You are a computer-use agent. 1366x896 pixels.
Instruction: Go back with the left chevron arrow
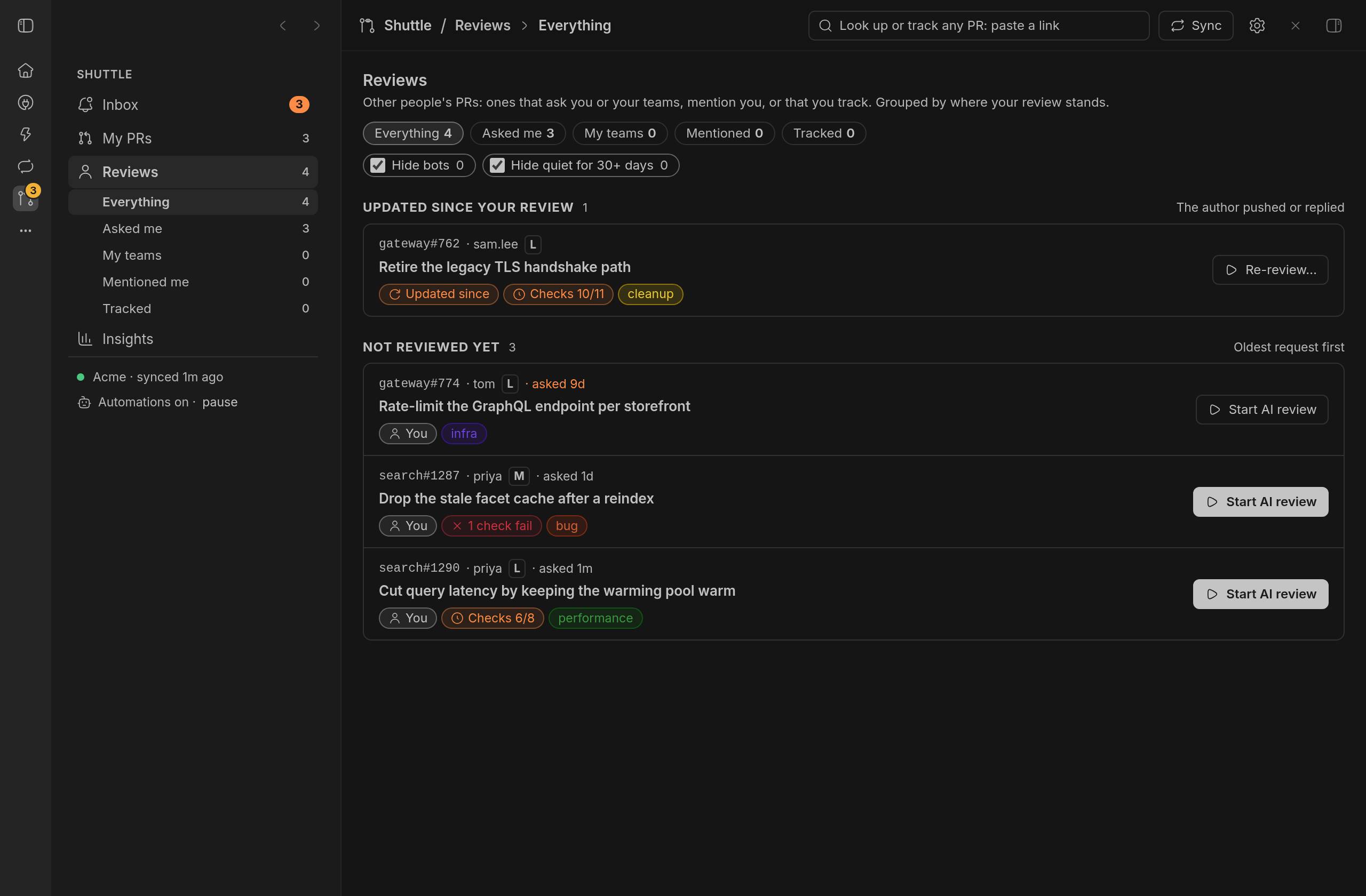pos(282,25)
